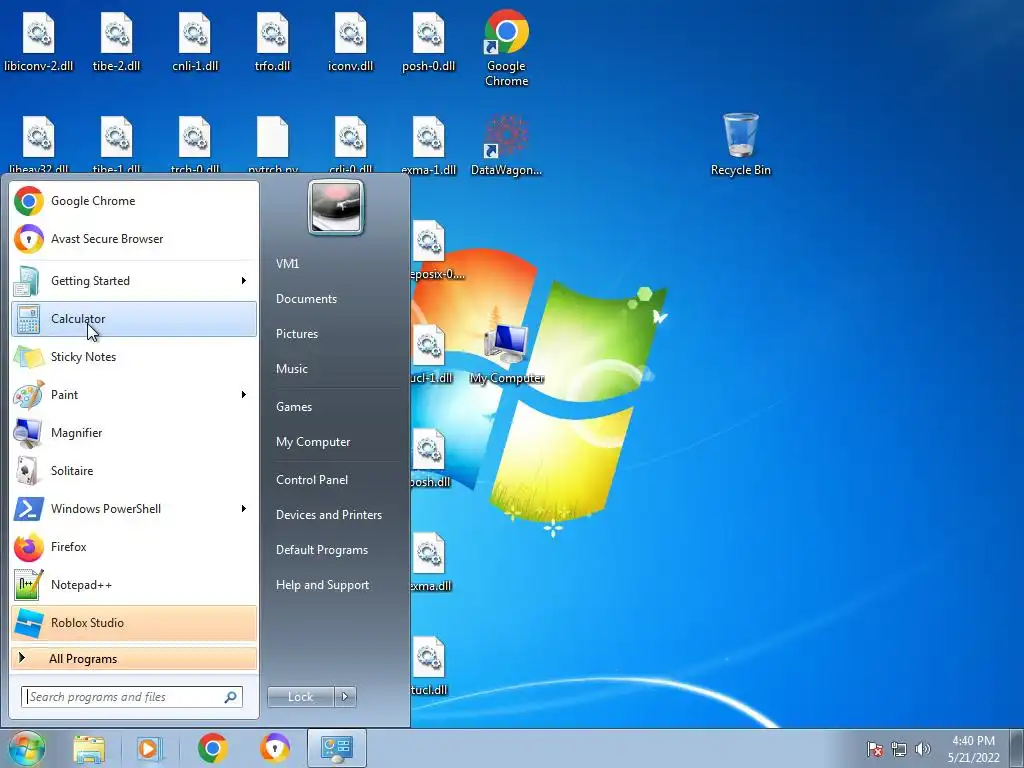Open shutdown options arrow next to Lock
This screenshot has height=768, width=1024.
345,697
